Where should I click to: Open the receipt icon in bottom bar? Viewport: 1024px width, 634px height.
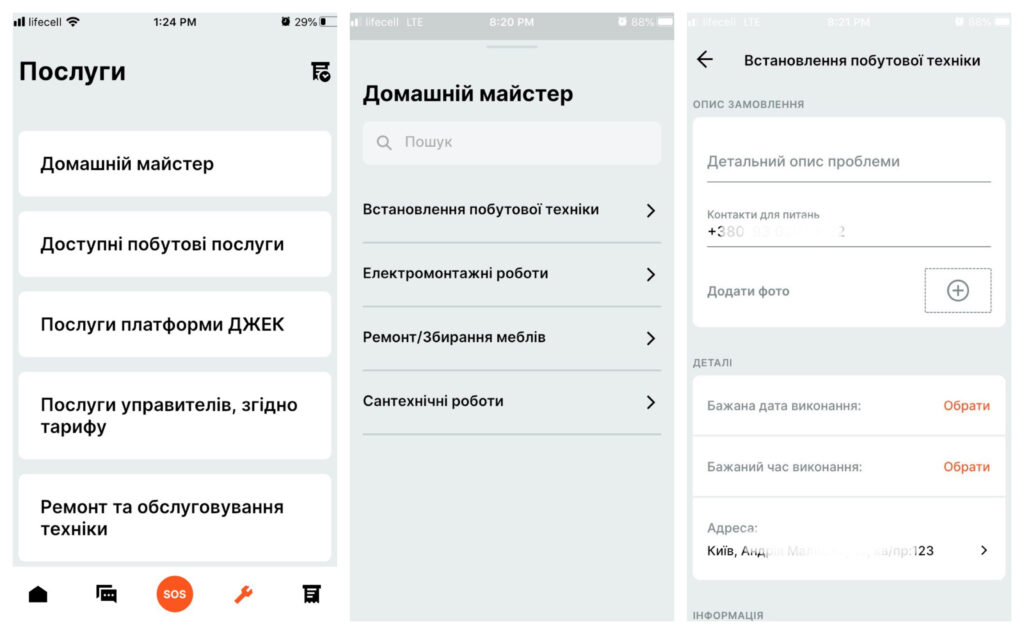(x=312, y=594)
